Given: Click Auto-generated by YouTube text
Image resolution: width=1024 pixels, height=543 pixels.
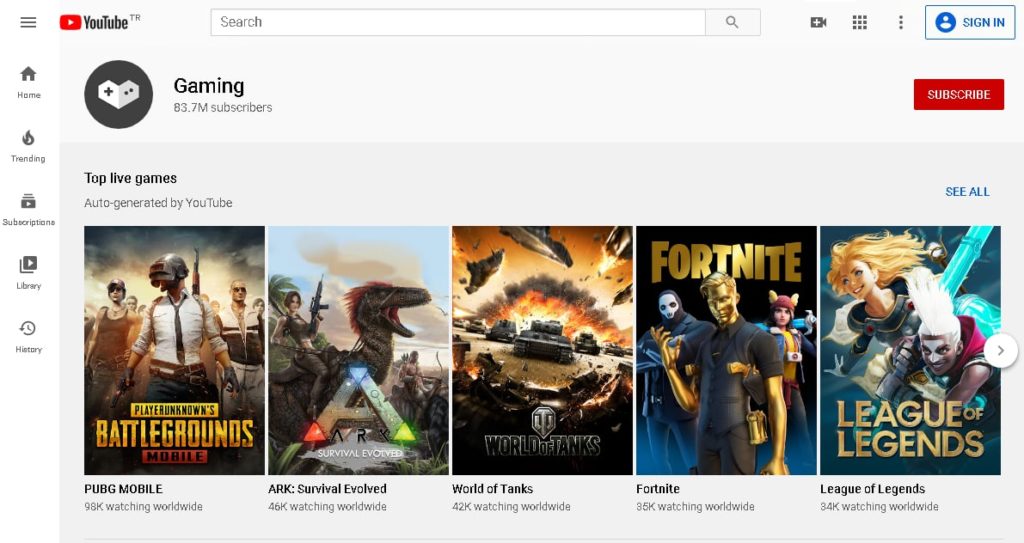Looking at the screenshot, I should point(158,203).
